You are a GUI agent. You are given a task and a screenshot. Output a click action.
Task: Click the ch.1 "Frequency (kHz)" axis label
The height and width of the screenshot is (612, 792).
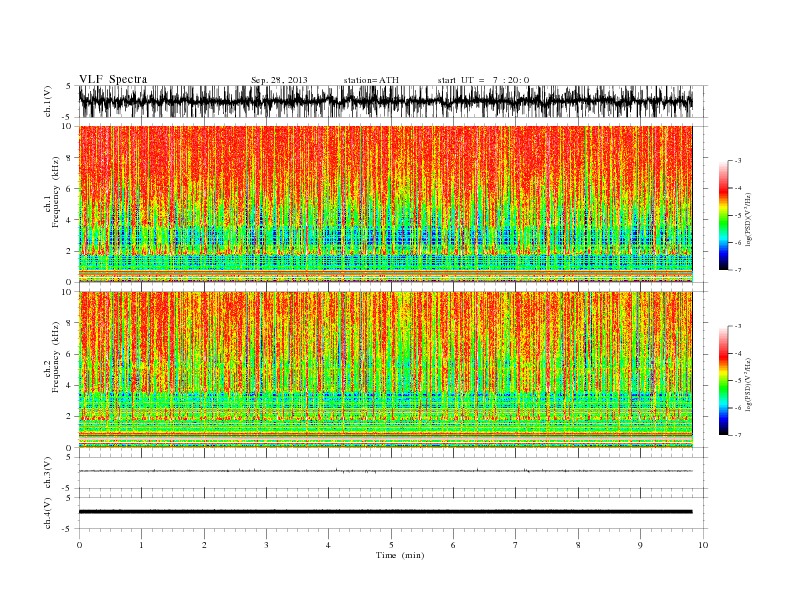(56, 192)
